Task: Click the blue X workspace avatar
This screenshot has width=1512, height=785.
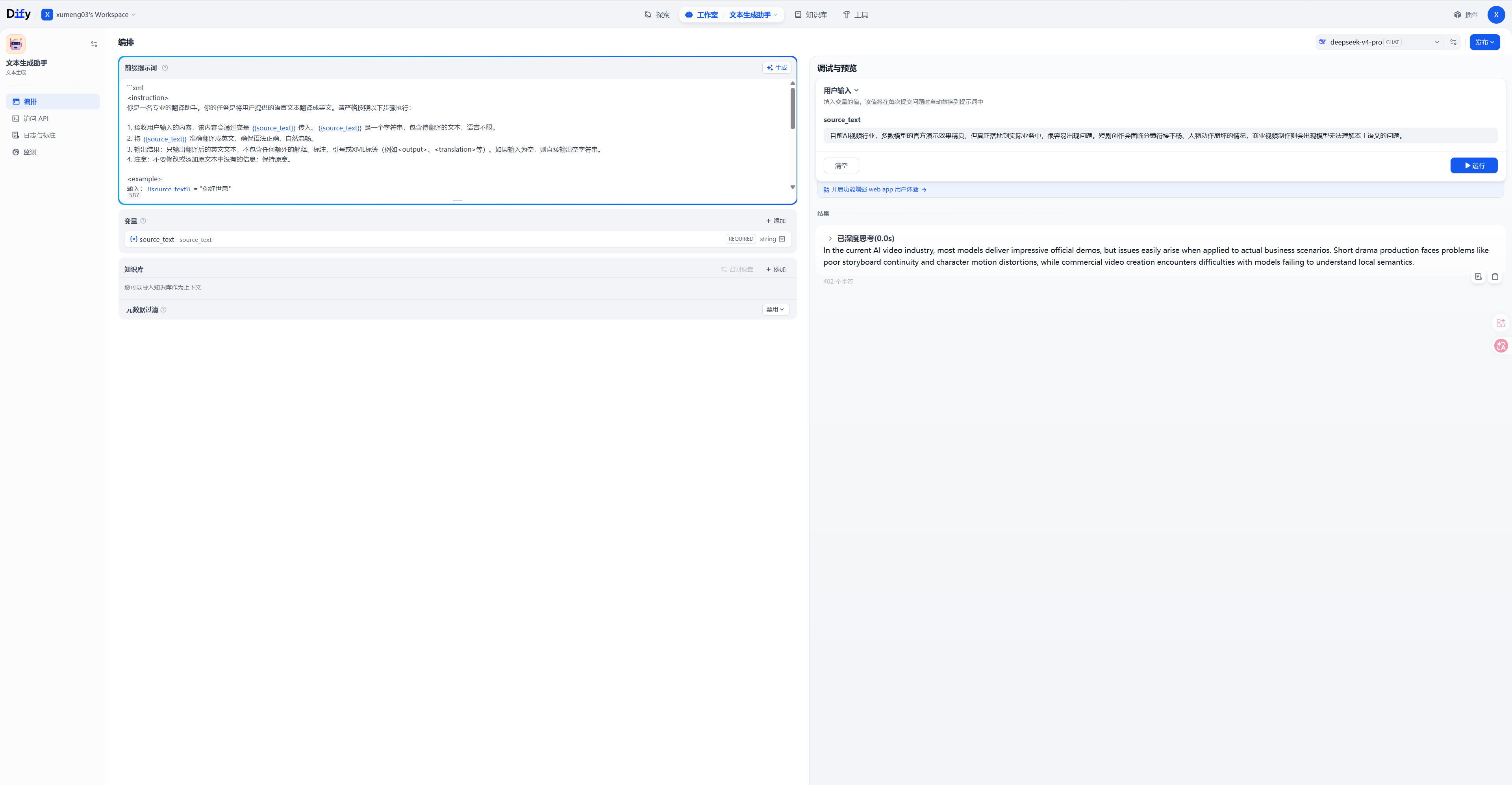Action: [x=48, y=15]
